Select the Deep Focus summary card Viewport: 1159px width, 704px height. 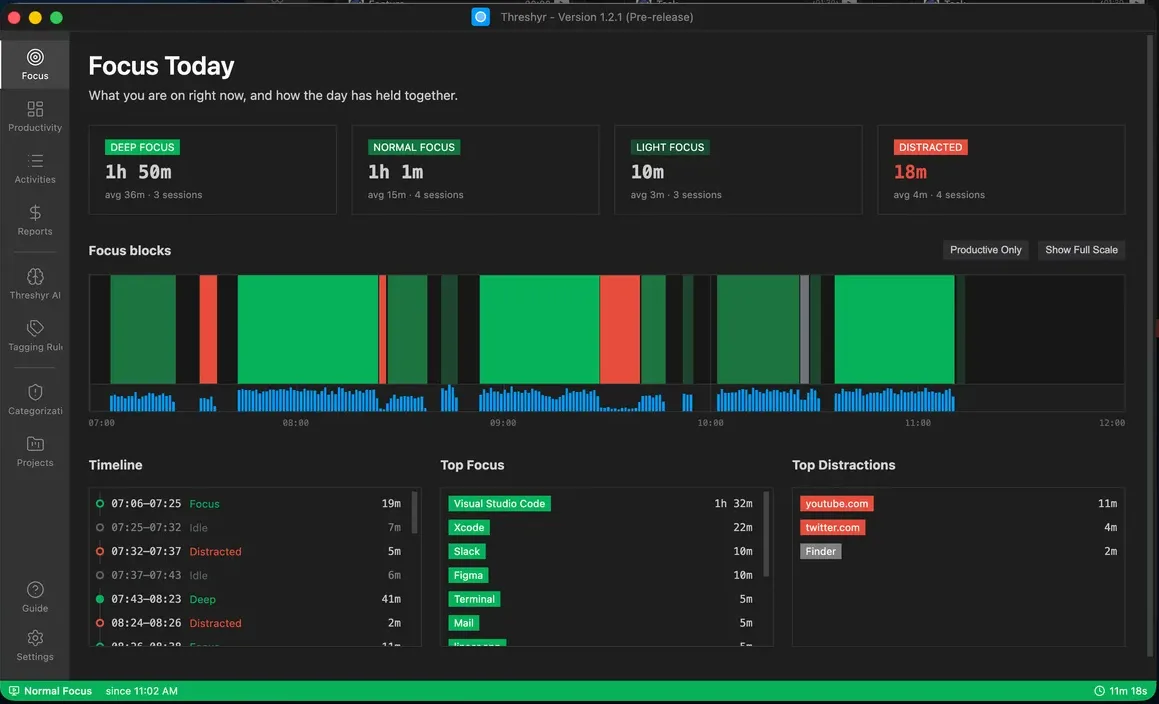213,170
